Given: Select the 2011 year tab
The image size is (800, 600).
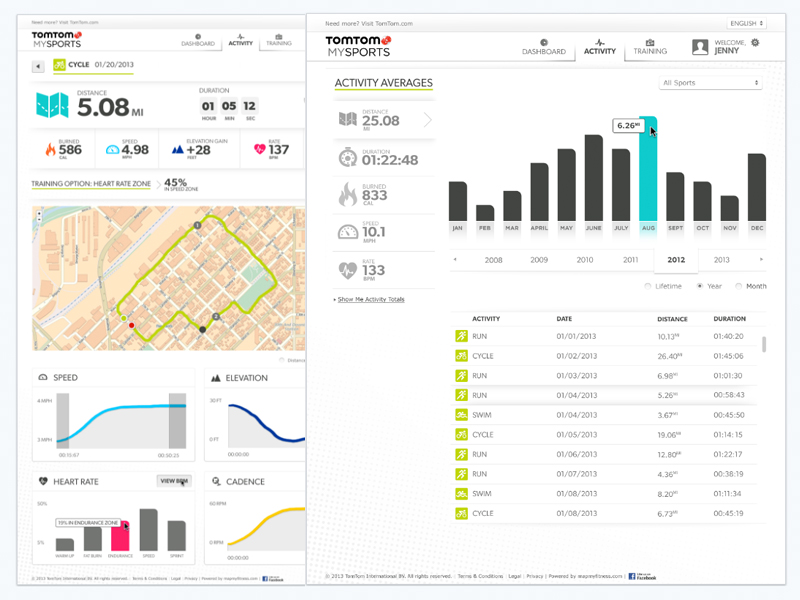Looking at the screenshot, I should click(631, 260).
